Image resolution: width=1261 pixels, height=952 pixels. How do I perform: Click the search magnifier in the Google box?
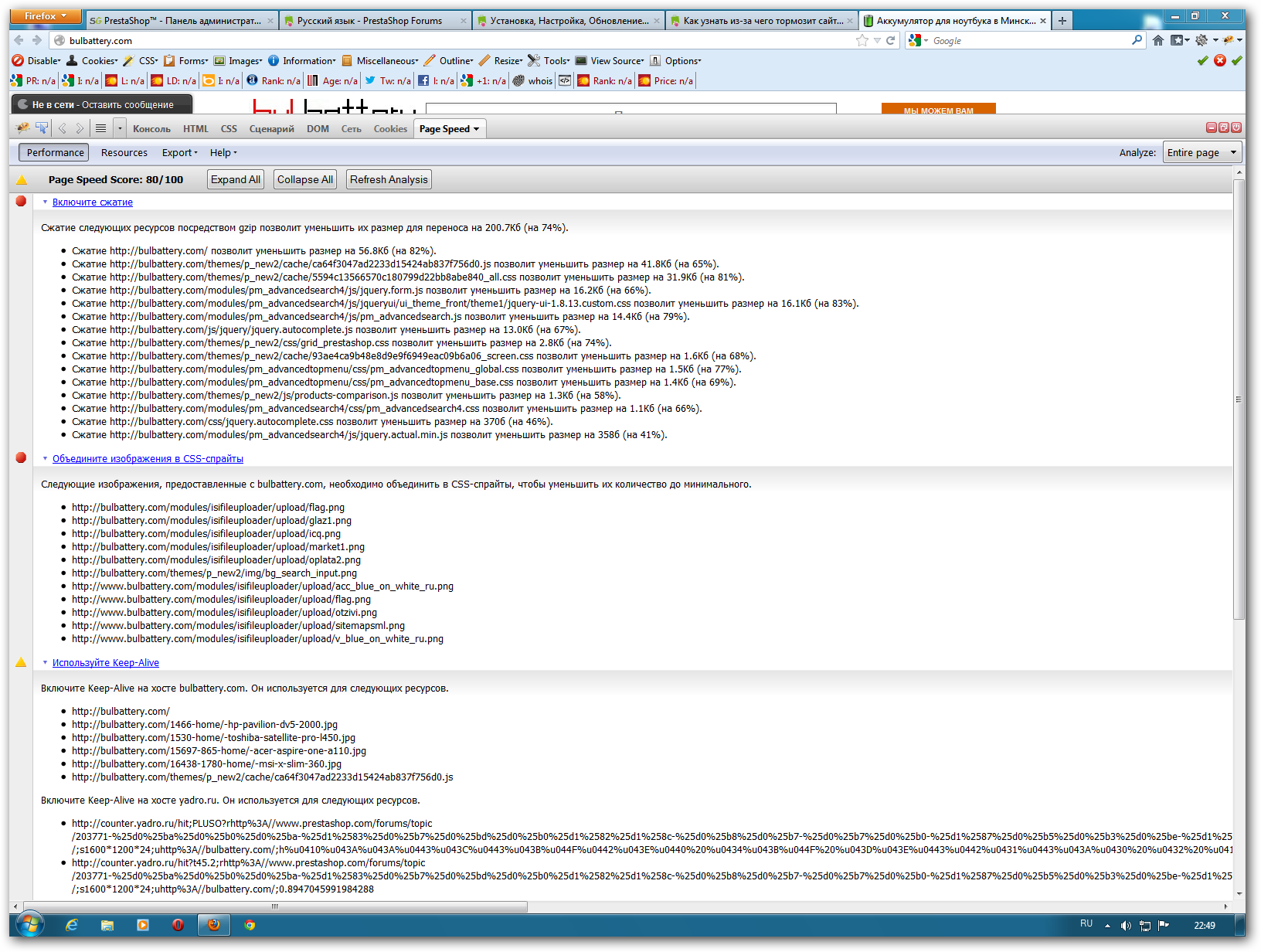click(1137, 40)
